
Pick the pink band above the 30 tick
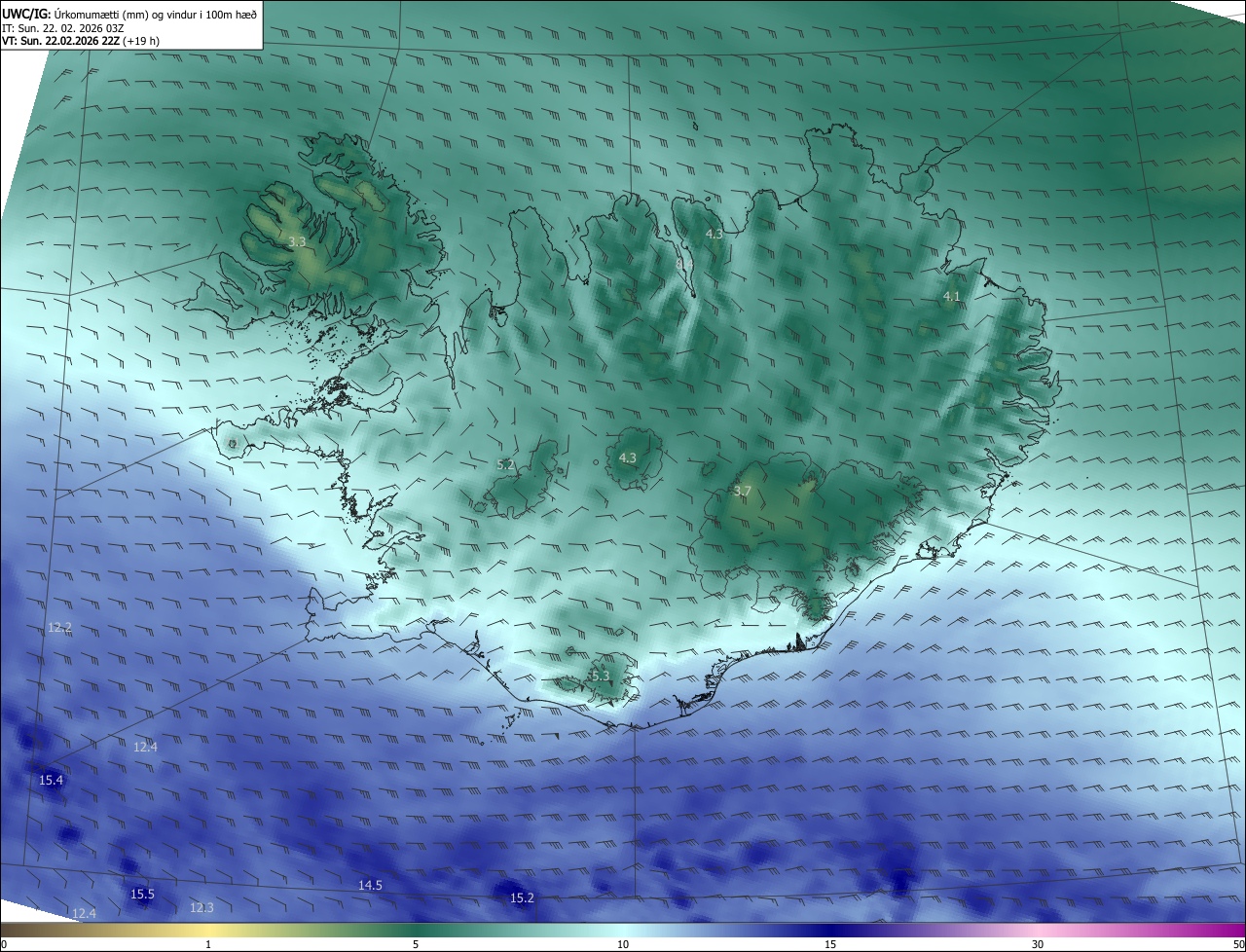[x=1038, y=931]
